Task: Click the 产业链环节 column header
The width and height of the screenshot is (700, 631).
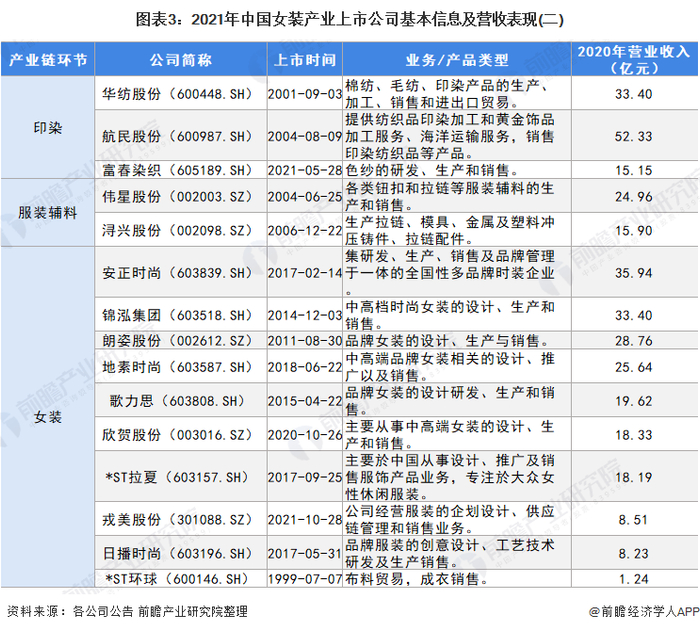Action: click(48, 59)
